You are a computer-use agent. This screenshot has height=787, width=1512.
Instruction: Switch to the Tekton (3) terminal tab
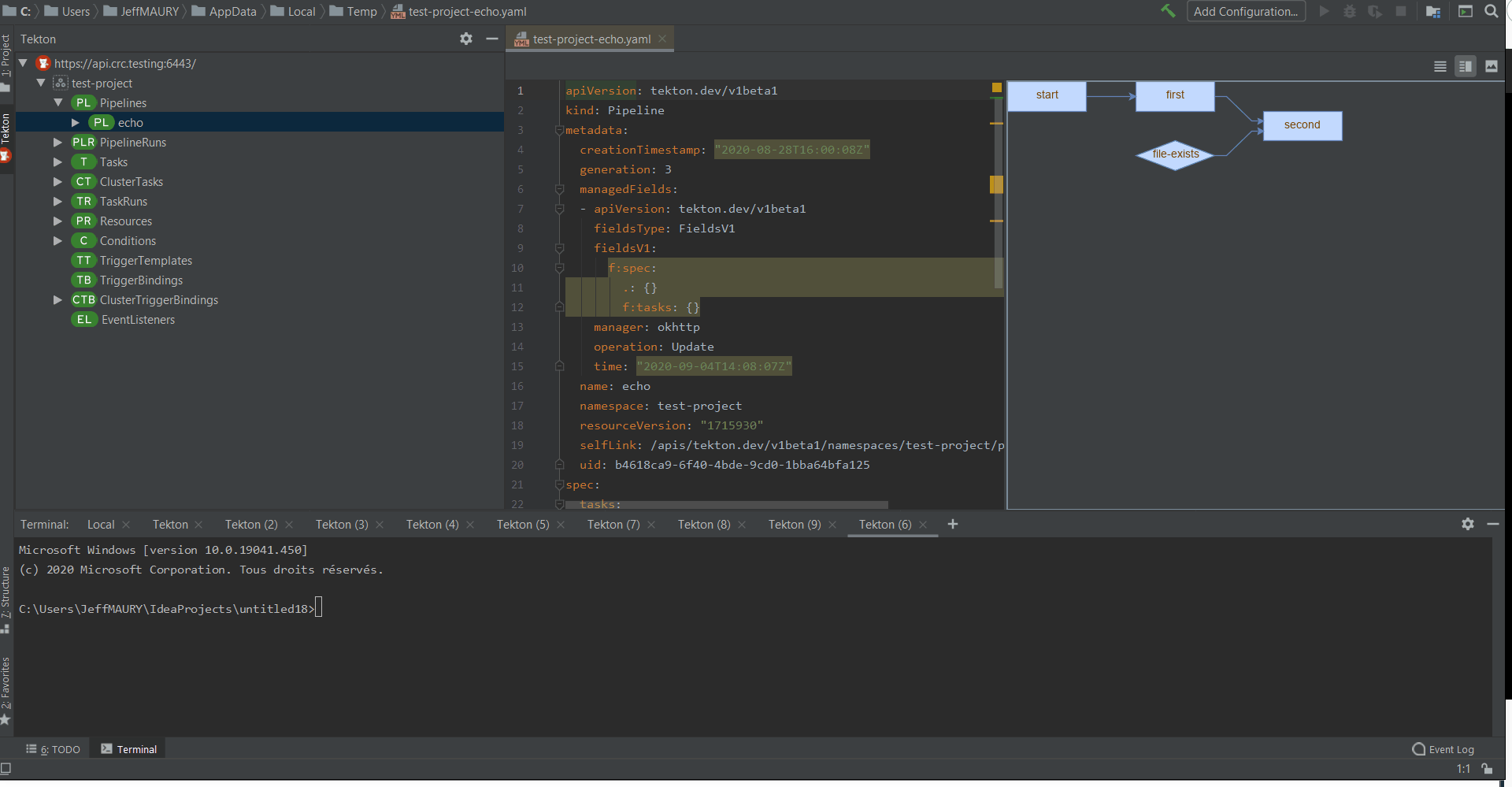[342, 525]
